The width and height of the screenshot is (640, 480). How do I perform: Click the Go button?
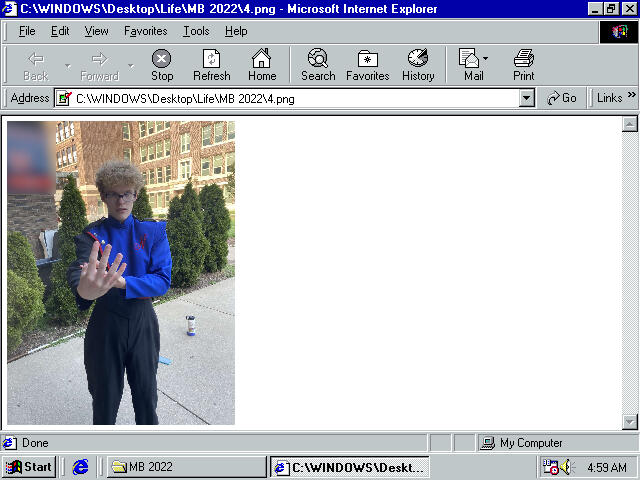tap(562, 98)
